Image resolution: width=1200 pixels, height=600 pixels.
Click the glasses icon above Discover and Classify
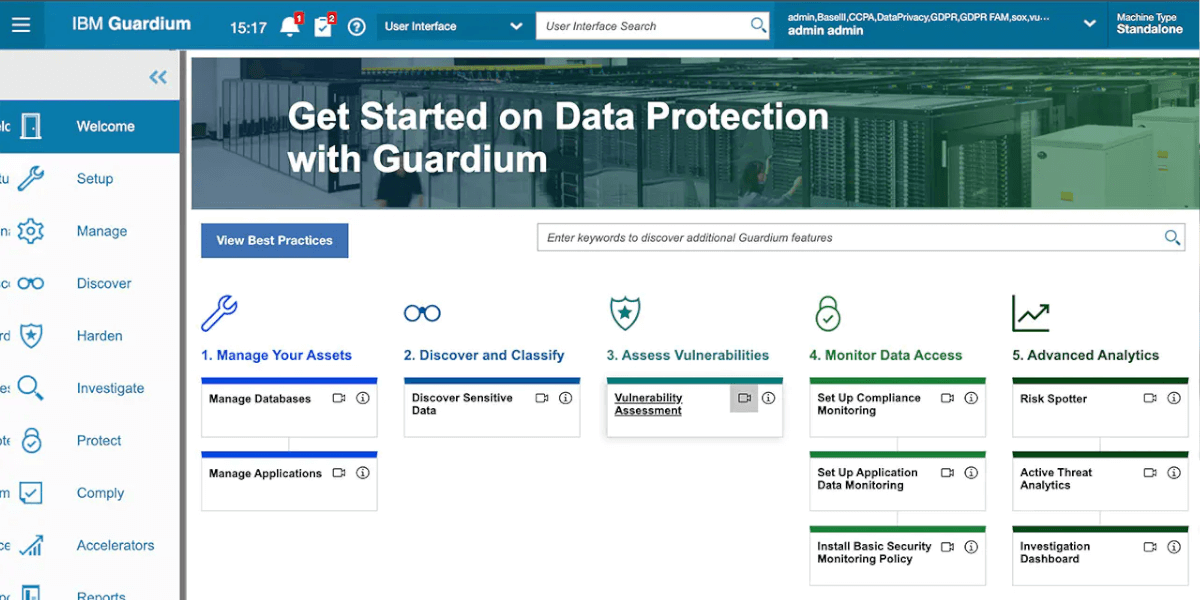click(422, 313)
